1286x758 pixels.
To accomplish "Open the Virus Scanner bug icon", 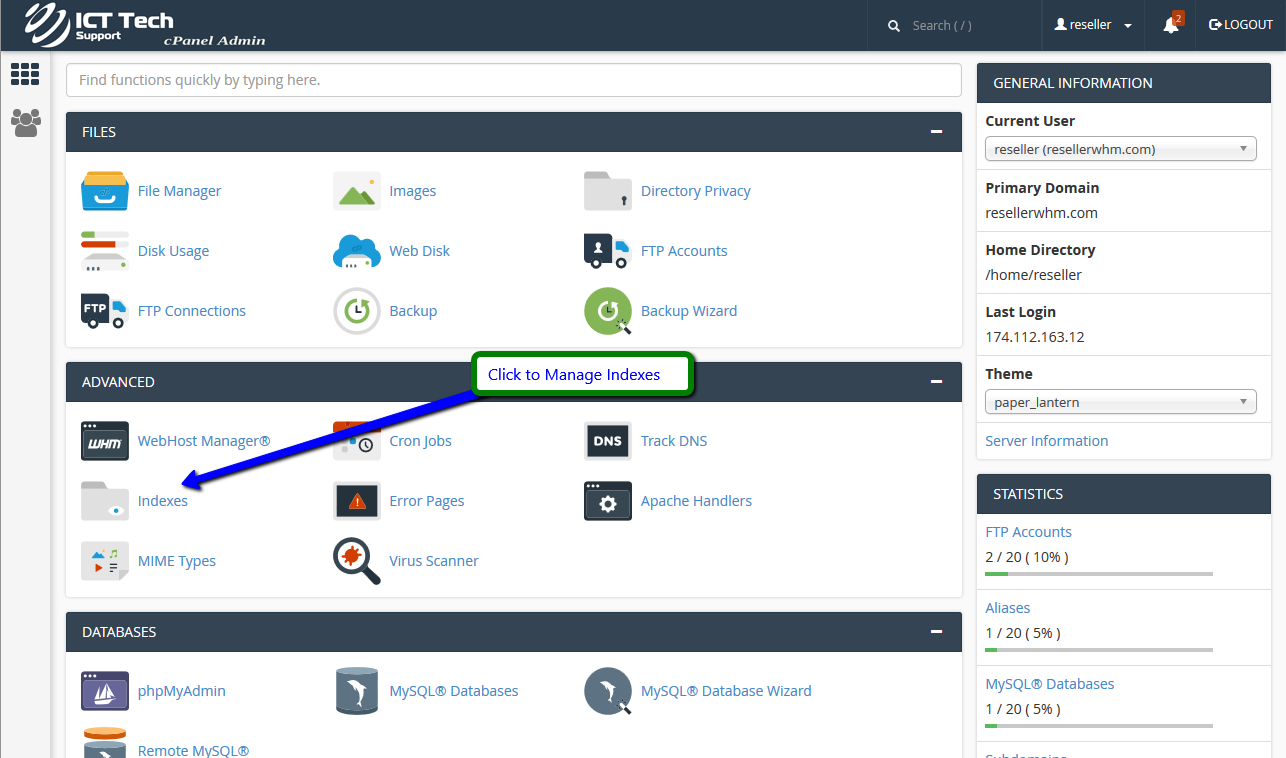I will pyautogui.click(x=356, y=561).
